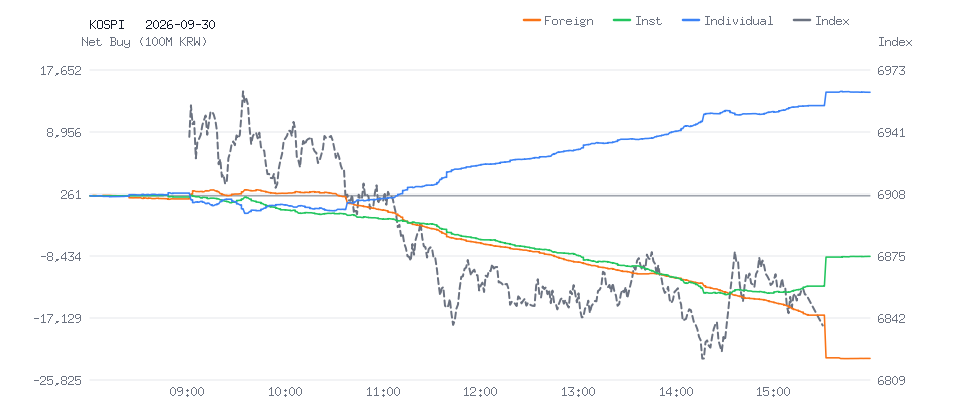Click the green Inst legend color line
This screenshot has height=420, width=960.
point(622,21)
